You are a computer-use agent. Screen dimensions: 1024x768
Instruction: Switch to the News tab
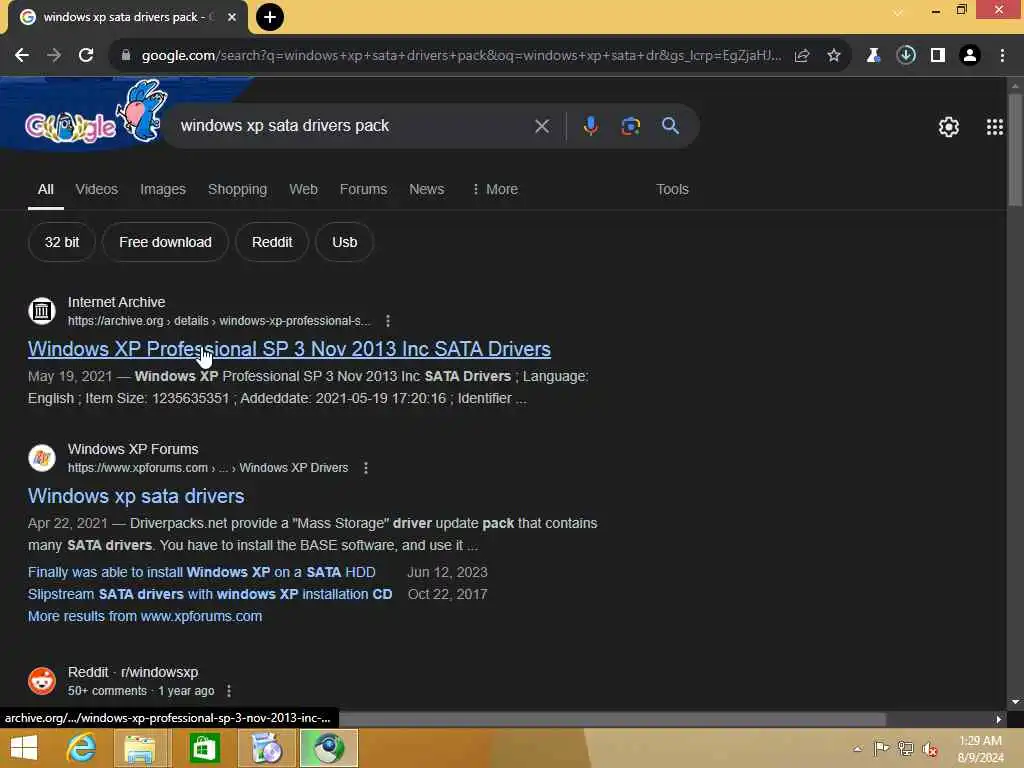426,189
